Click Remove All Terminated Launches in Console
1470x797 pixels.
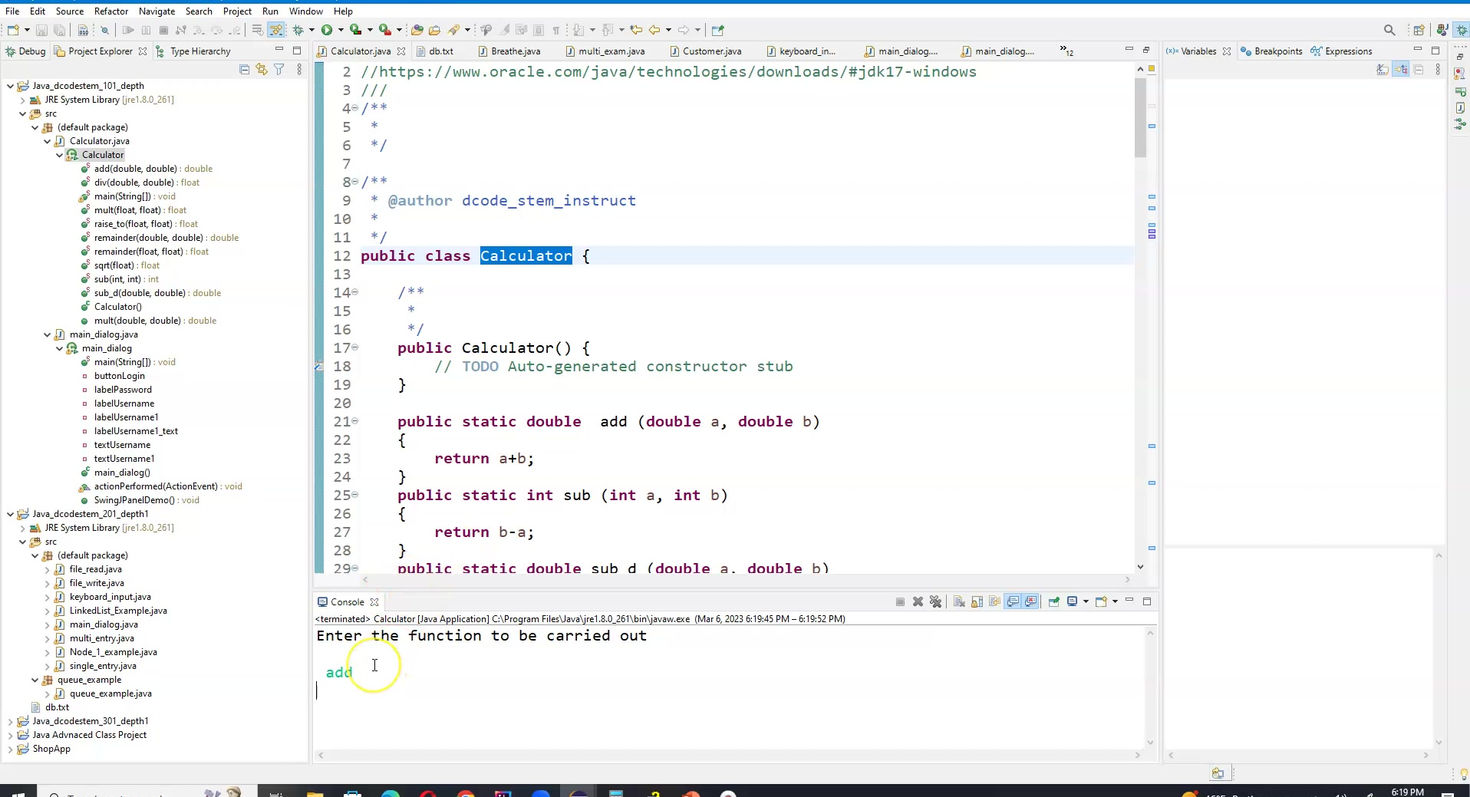(935, 602)
